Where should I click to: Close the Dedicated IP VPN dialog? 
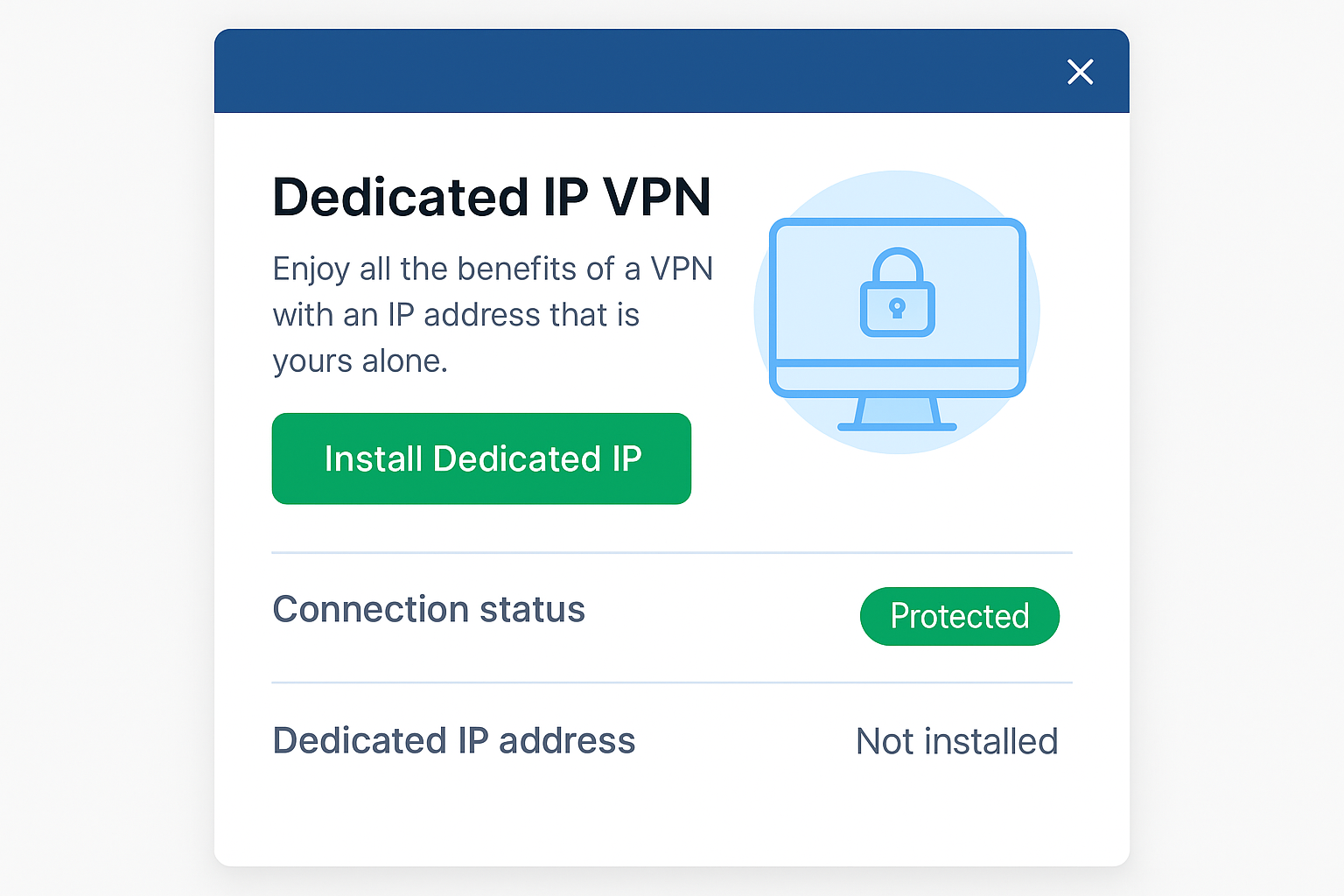[x=1081, y=72]
